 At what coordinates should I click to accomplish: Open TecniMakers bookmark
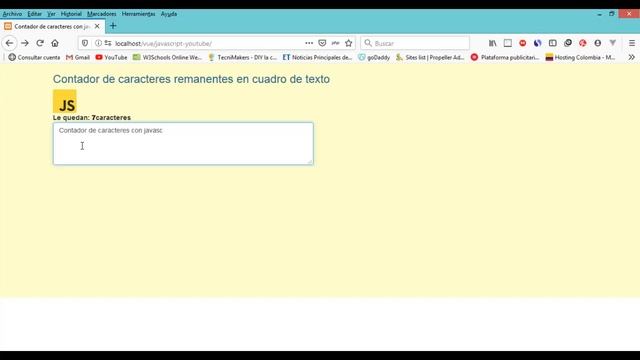pyautogui.click(x=242, y=57)
